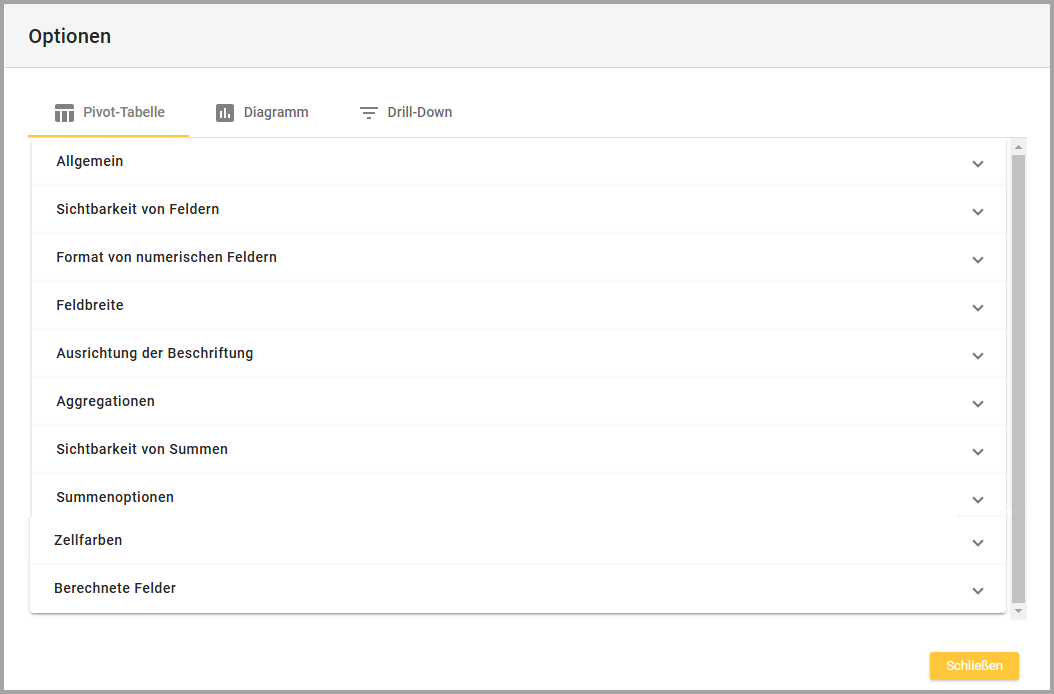Open the Summenoptionen panel header
Viewport: 1054px width, 694px height.
pyautogui.click(x=115, y=497)
